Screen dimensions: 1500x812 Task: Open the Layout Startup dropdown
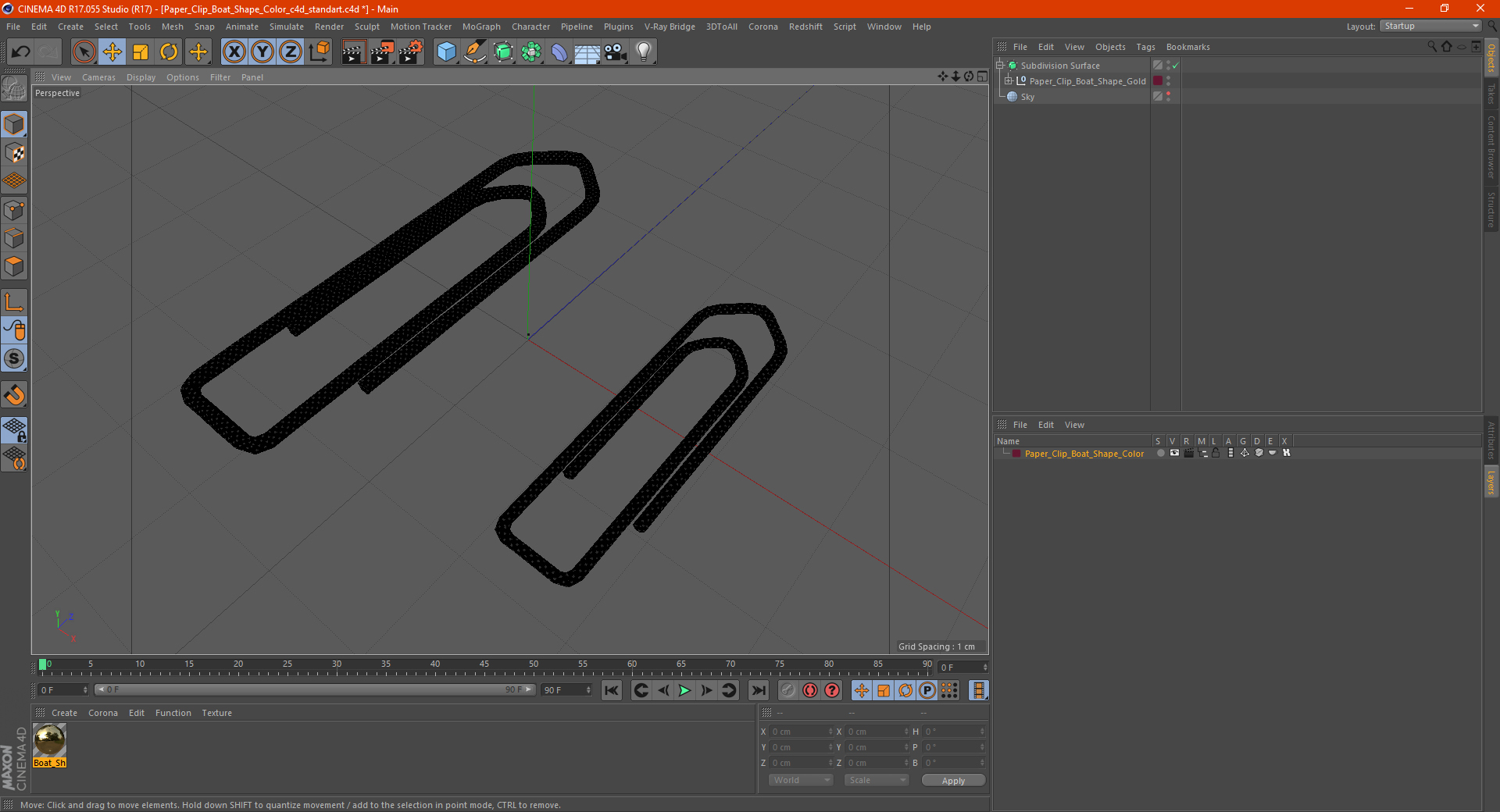click(x=1431, y=26)
